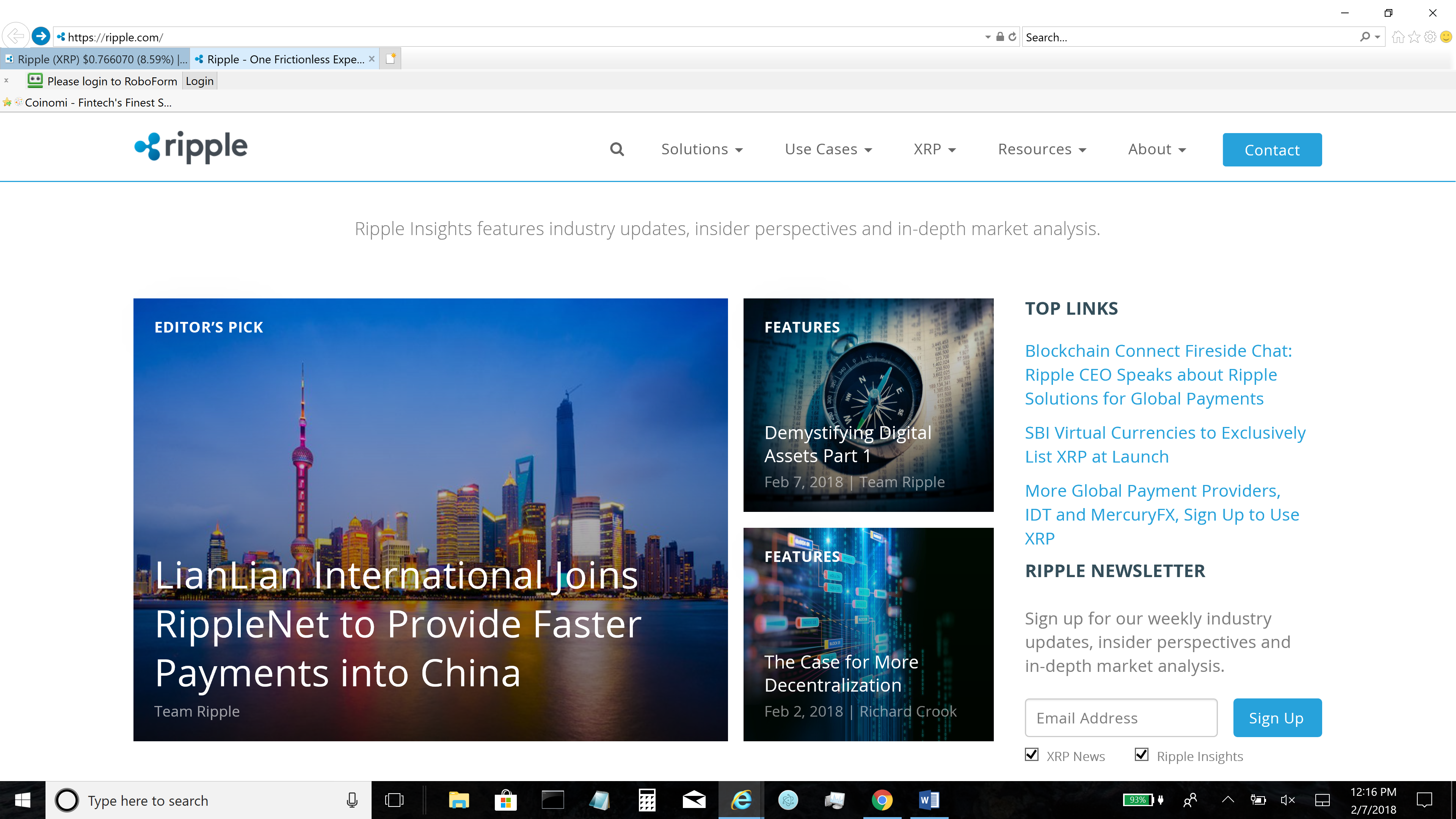Click the RoboForm Login button

(199, 81)
